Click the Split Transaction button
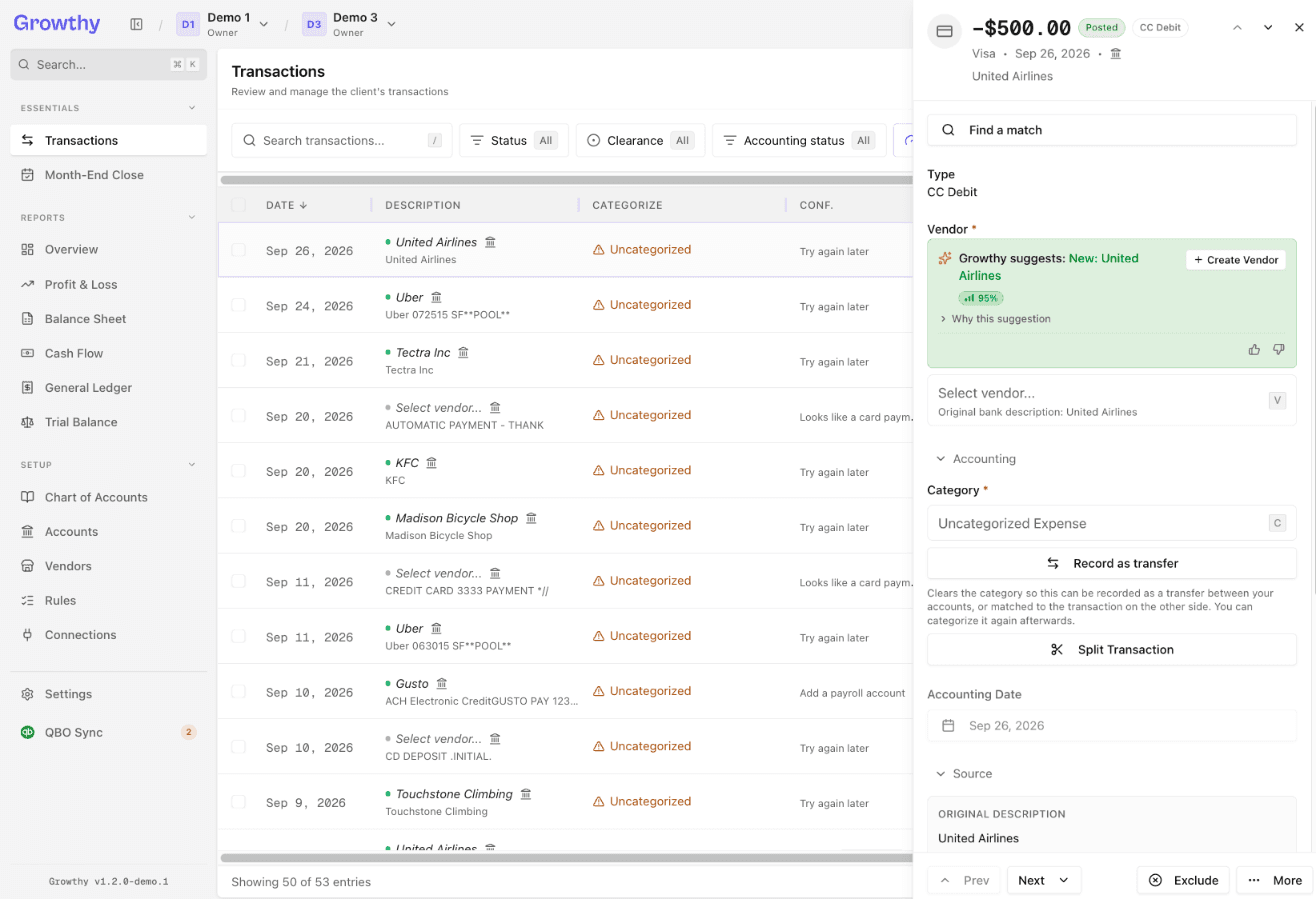Viewport: 1316px width, 899px height. click(1112, 650)
